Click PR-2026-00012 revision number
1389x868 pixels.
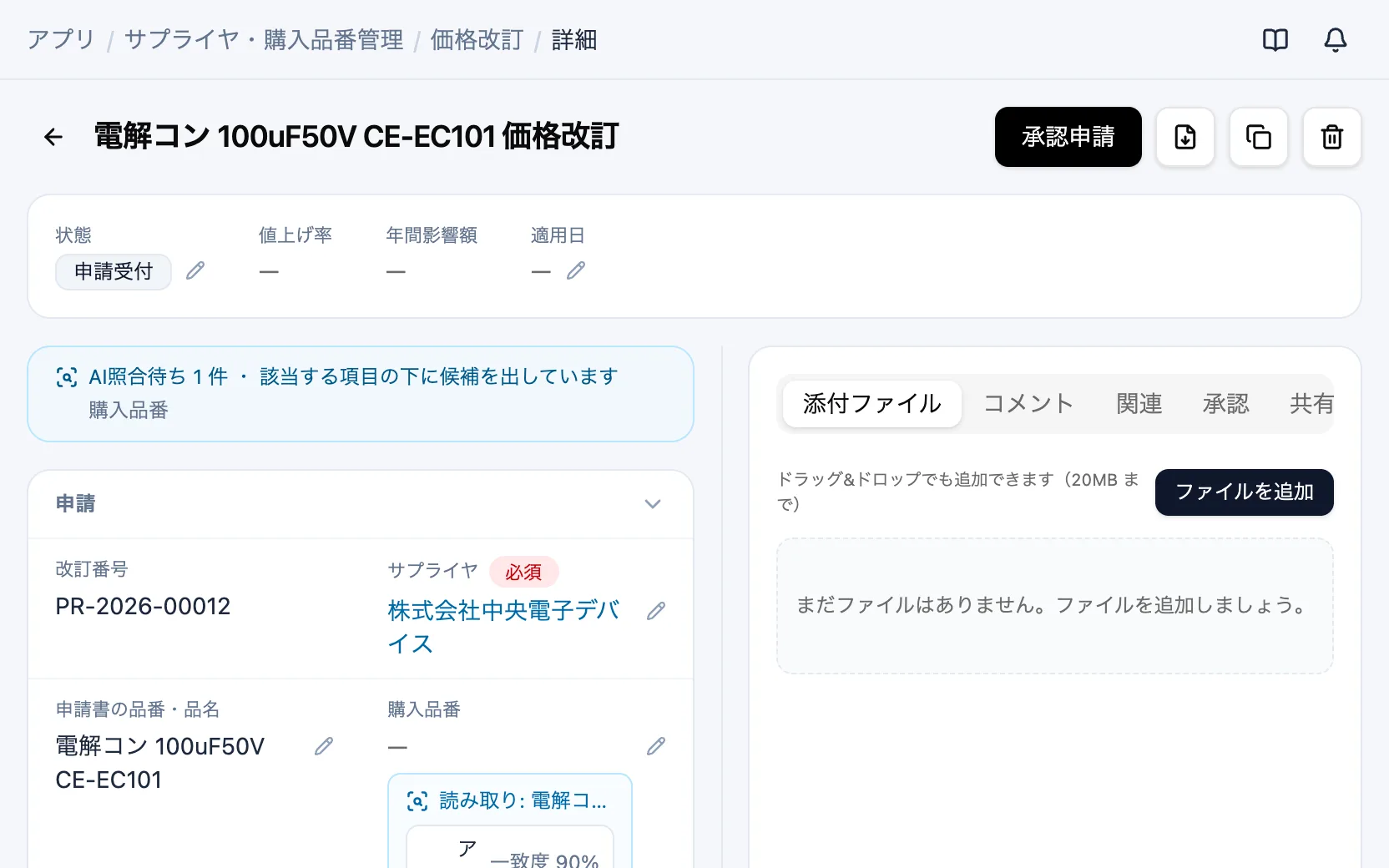[x=143, y=607]
